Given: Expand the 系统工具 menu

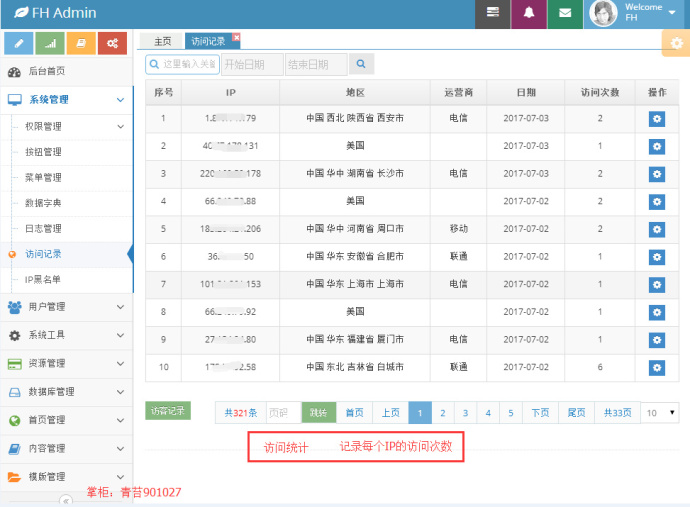Looking at the screenshot, I should (66, 336).
